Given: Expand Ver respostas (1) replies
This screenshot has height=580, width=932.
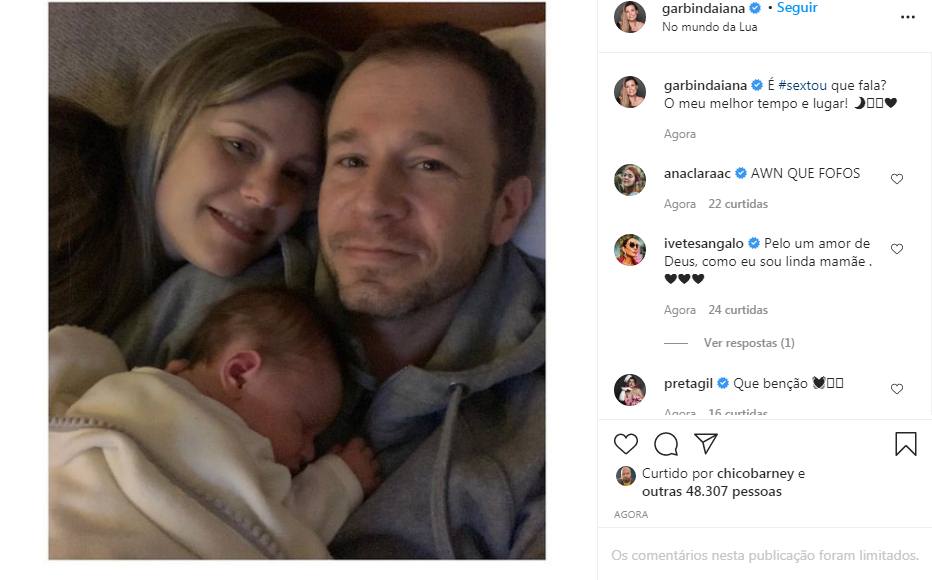Looking at the screenshot, I should [x=749, y=343].
